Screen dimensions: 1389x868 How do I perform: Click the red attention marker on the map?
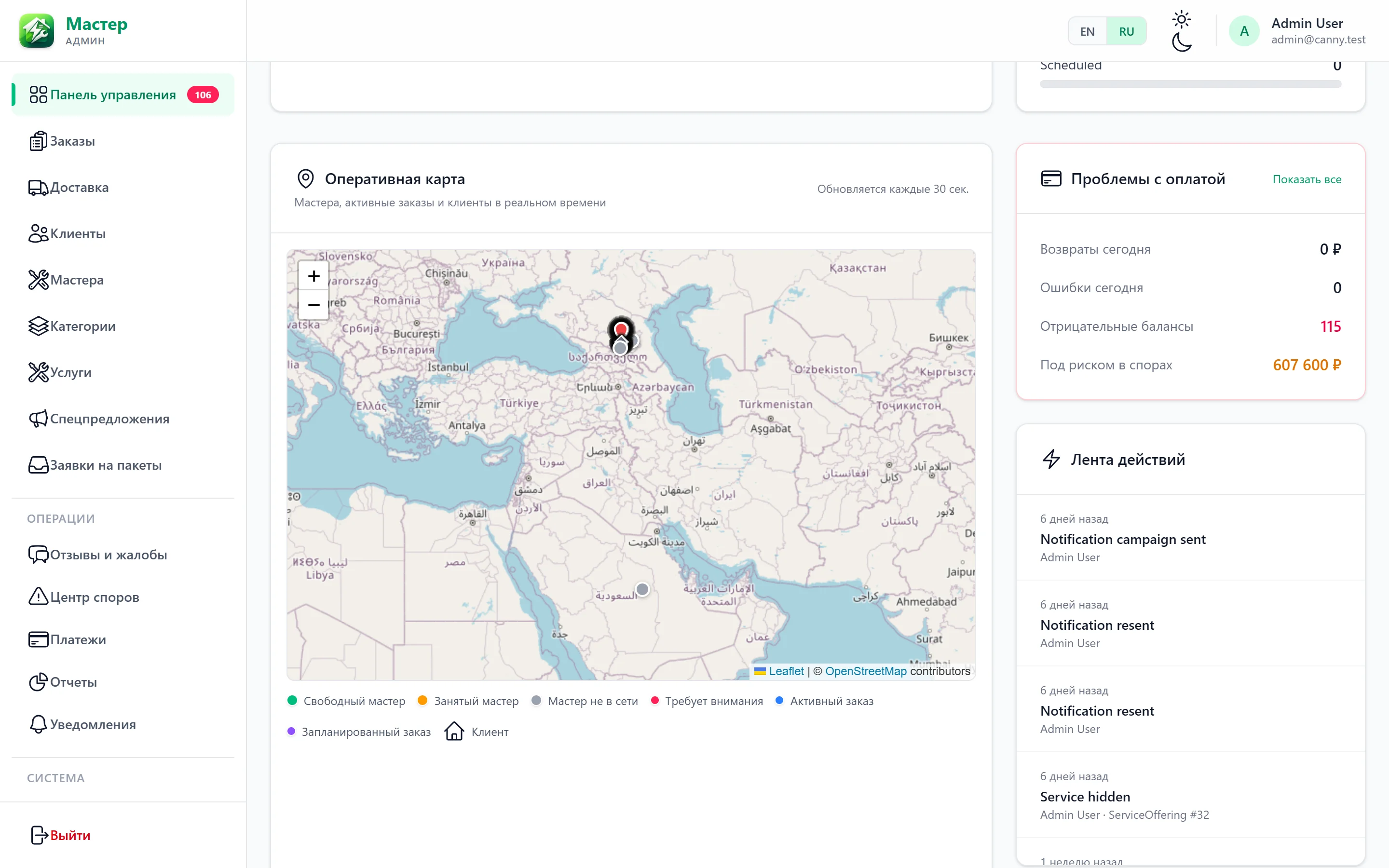[x=621, y=329]
